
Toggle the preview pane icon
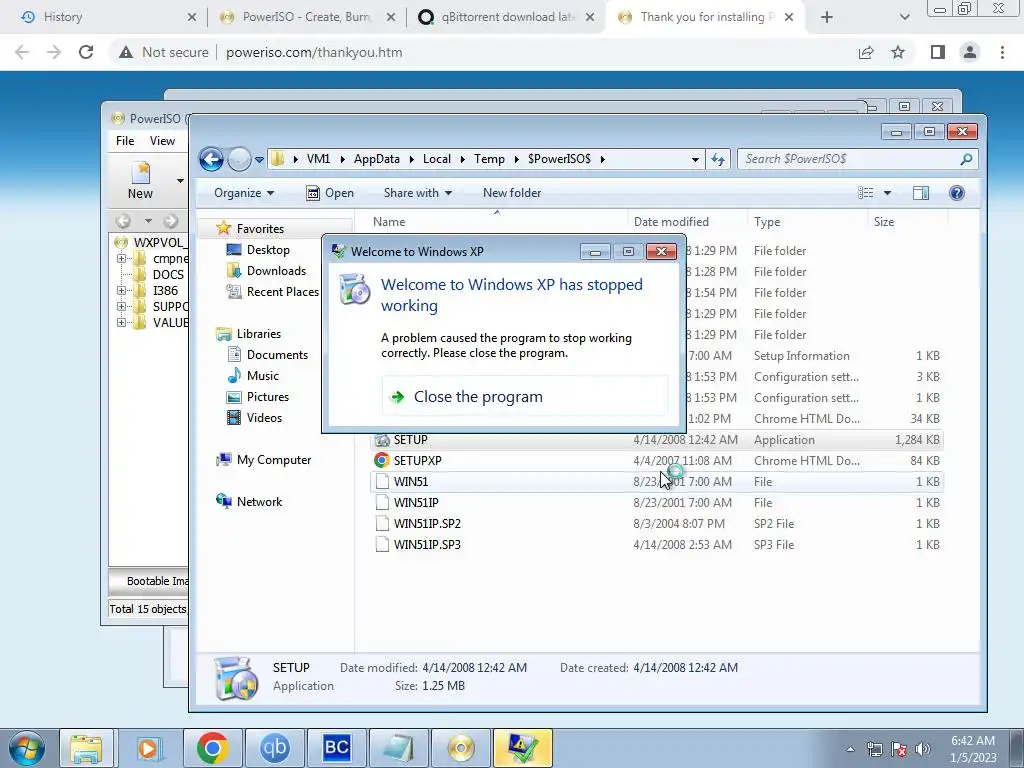pyautogui.click(x=921, y=193)
